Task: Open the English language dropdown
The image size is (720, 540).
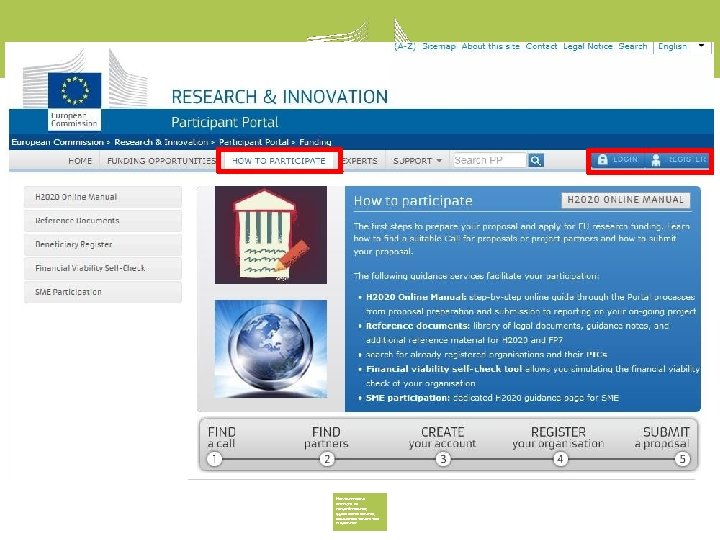Action: 681,46
